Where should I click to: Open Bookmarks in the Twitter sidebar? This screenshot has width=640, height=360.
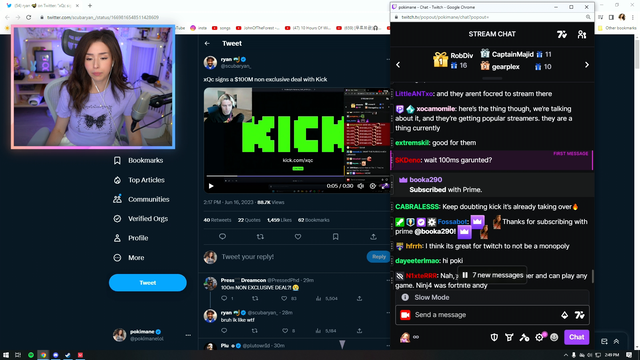(138, 160)
